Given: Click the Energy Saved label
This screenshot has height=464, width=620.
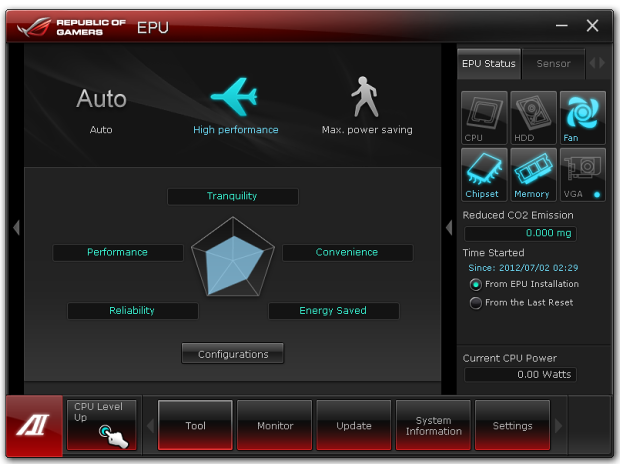Looking at the screenshot, I should point(333,311).
